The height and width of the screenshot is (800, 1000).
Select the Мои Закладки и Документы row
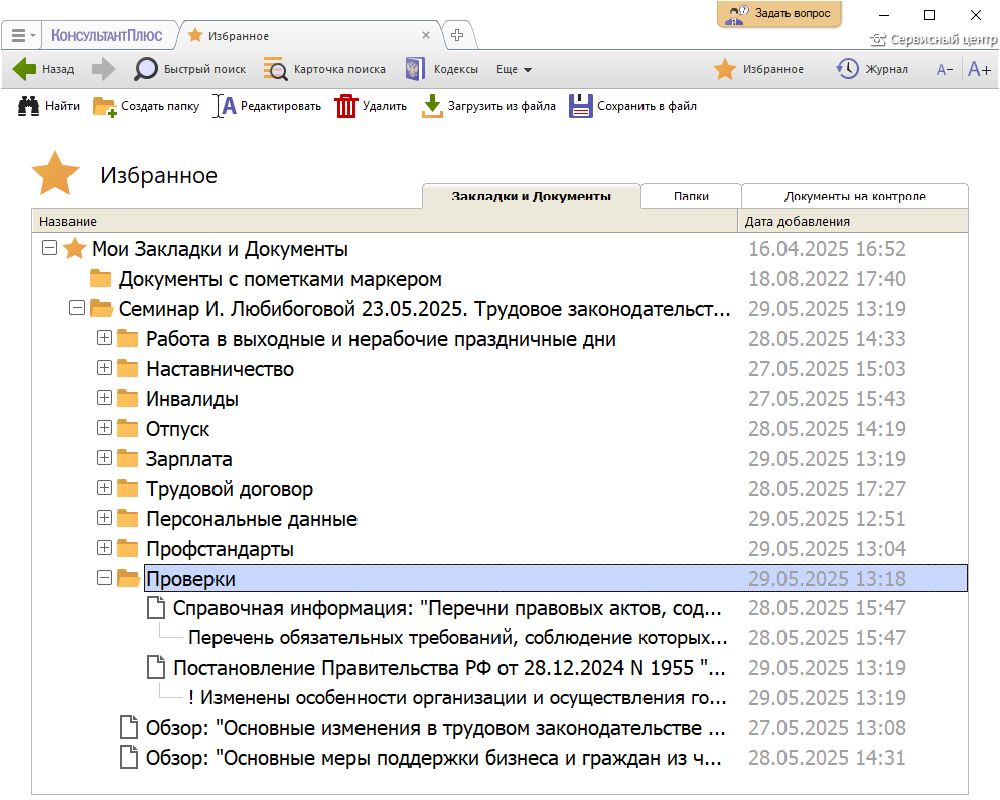pos(219,249)
